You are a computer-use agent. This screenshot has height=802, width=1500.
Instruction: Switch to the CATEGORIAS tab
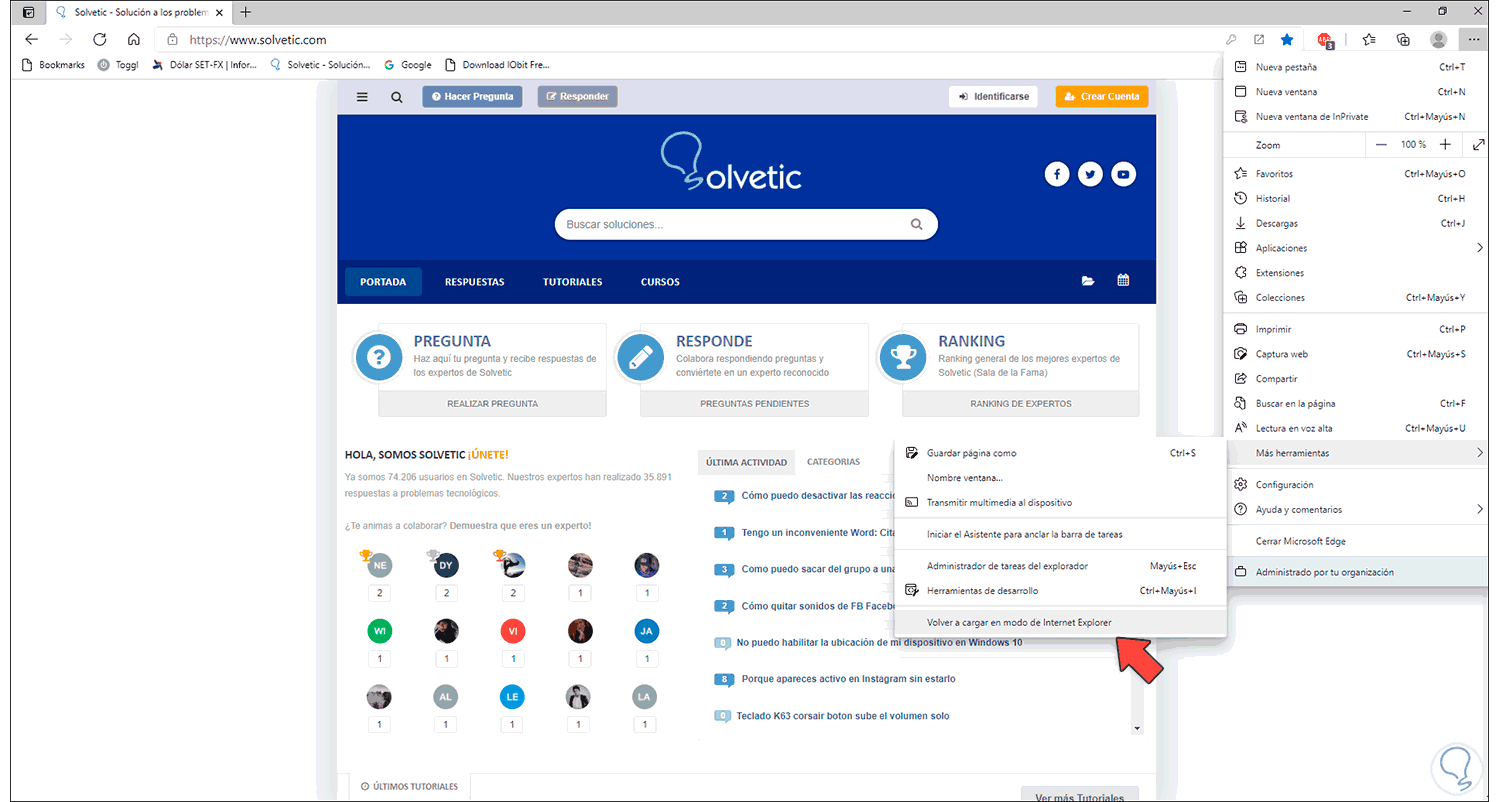(x=833, y=462)
